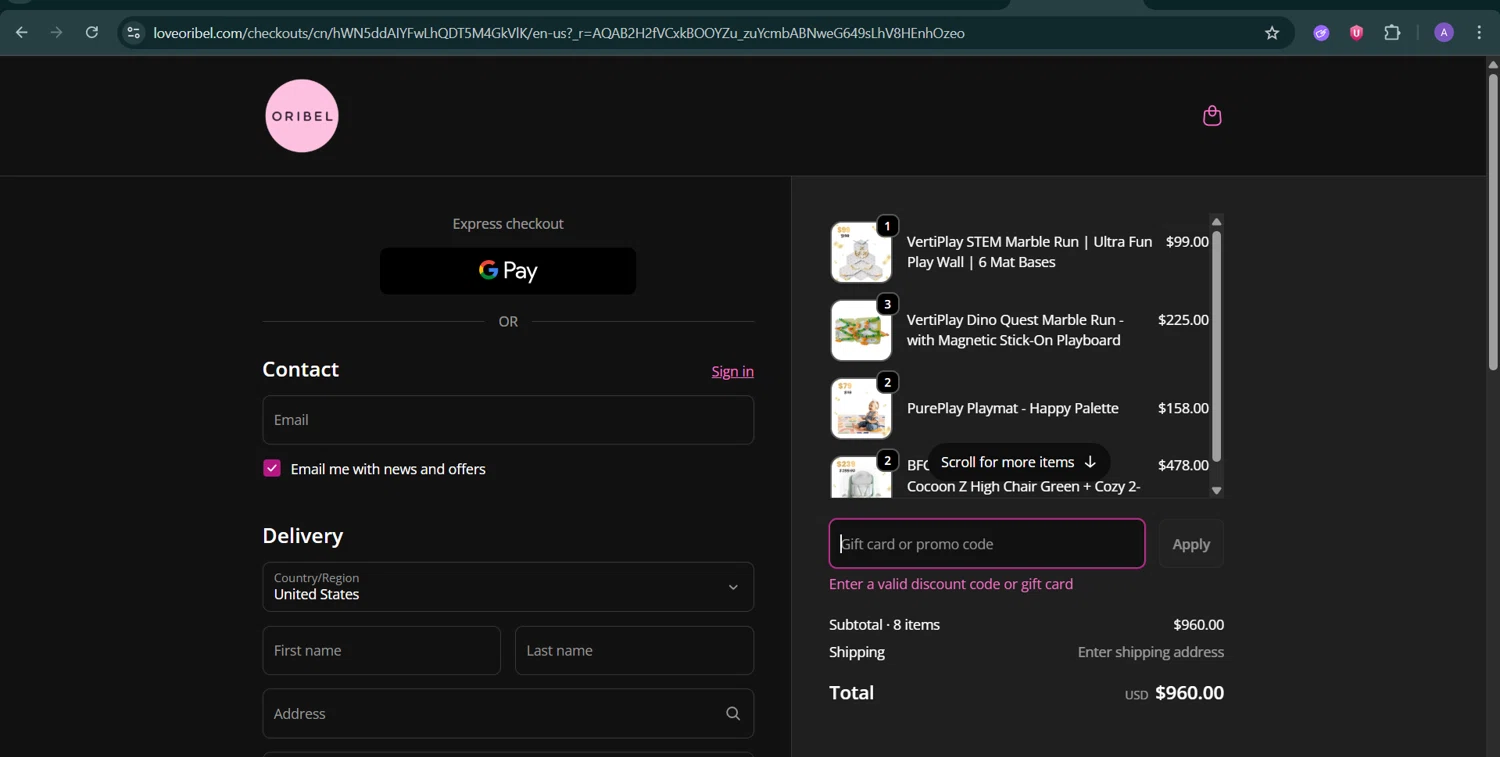Click the Apply promo code button

[1191, 544]
